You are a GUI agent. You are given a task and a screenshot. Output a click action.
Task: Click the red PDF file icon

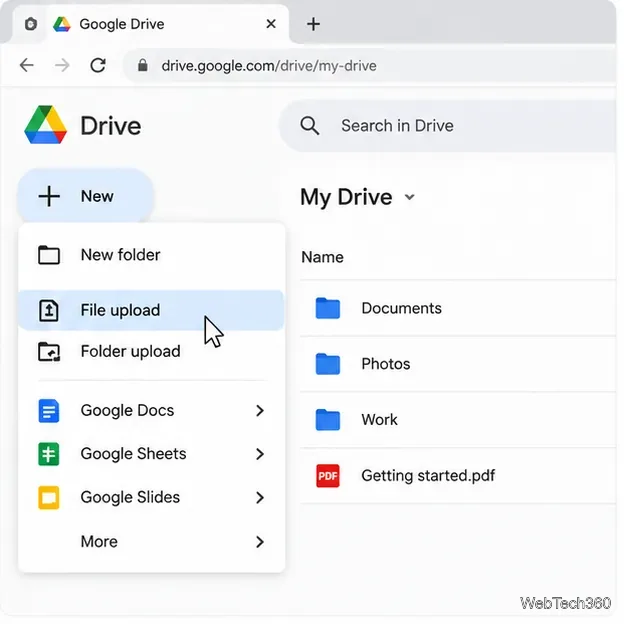328,476
